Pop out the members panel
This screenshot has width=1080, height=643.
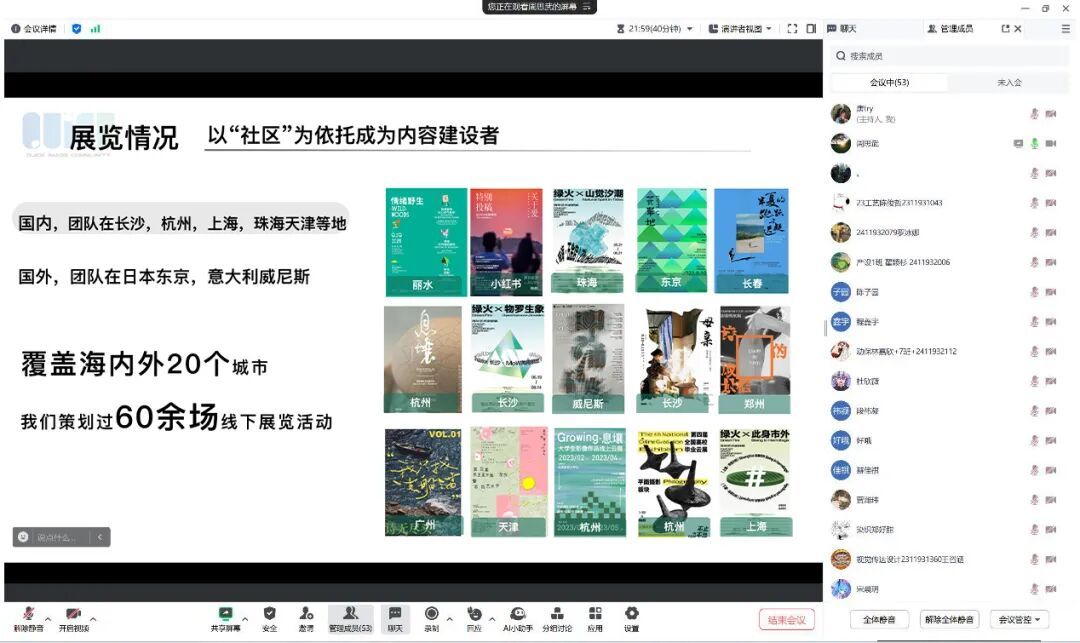pyautogui.click(x=1005, y=29)
